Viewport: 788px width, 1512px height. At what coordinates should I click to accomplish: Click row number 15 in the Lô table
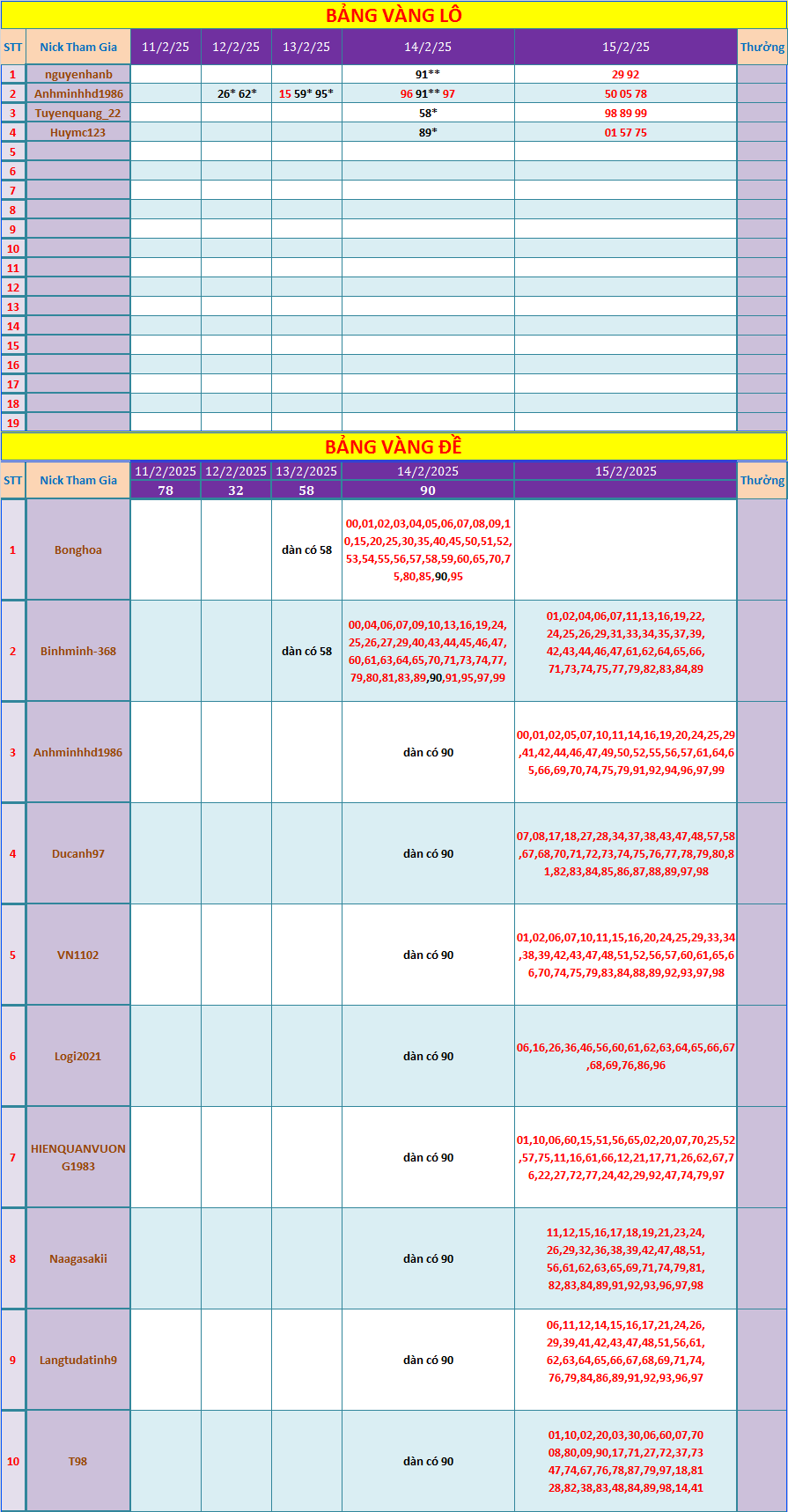pyautogui.click(x=13, y=345)
